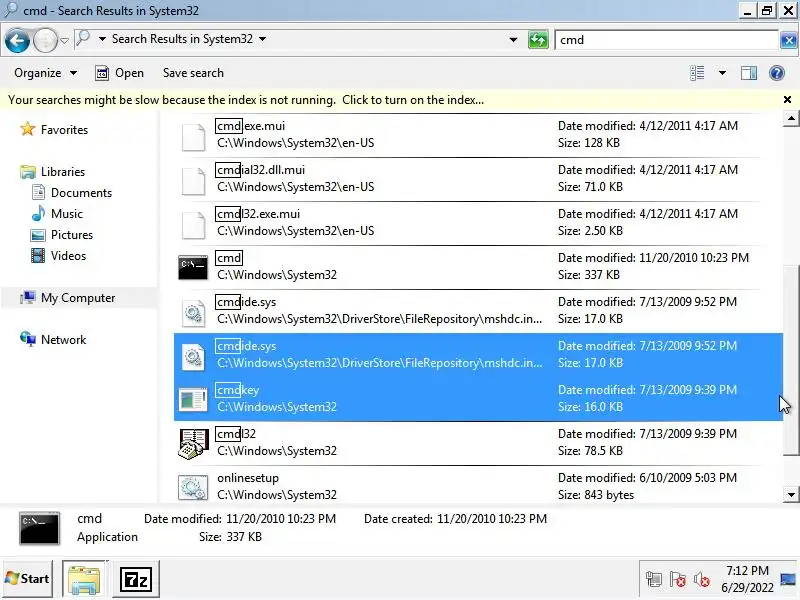The width and height of the screenshot is (800, 600).
Task: Select Favorites in the navigation pane
Action: tap(64, 130)
